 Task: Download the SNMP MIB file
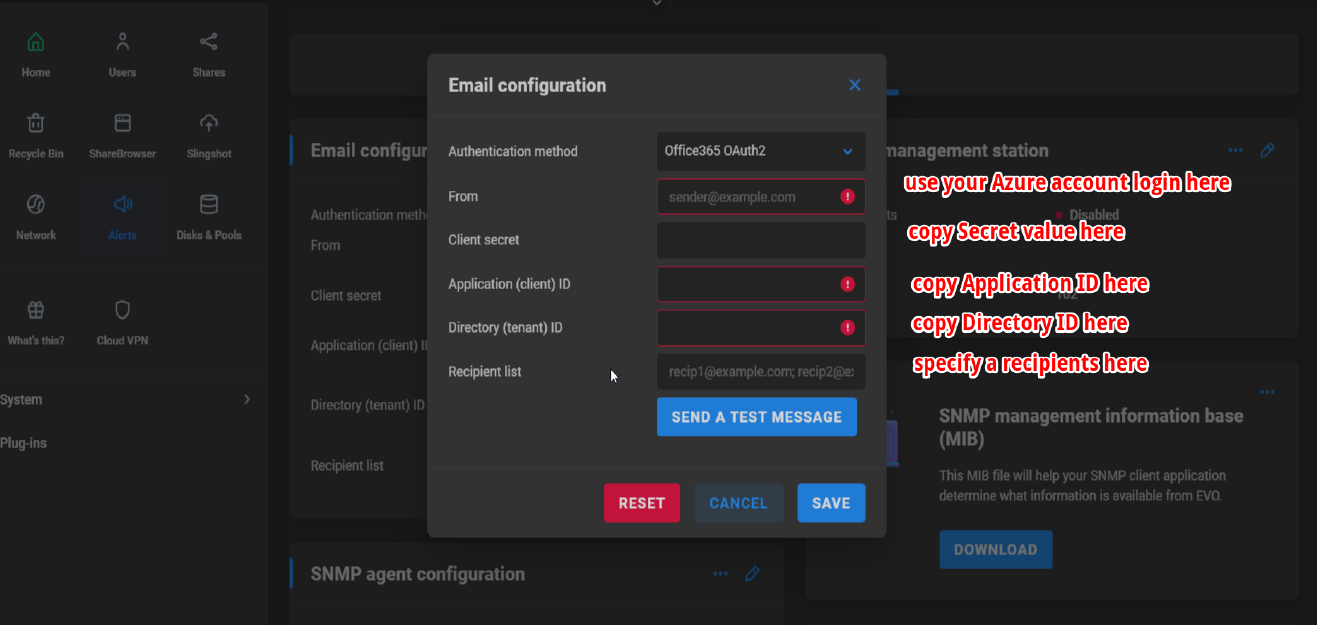pos(995,549)
